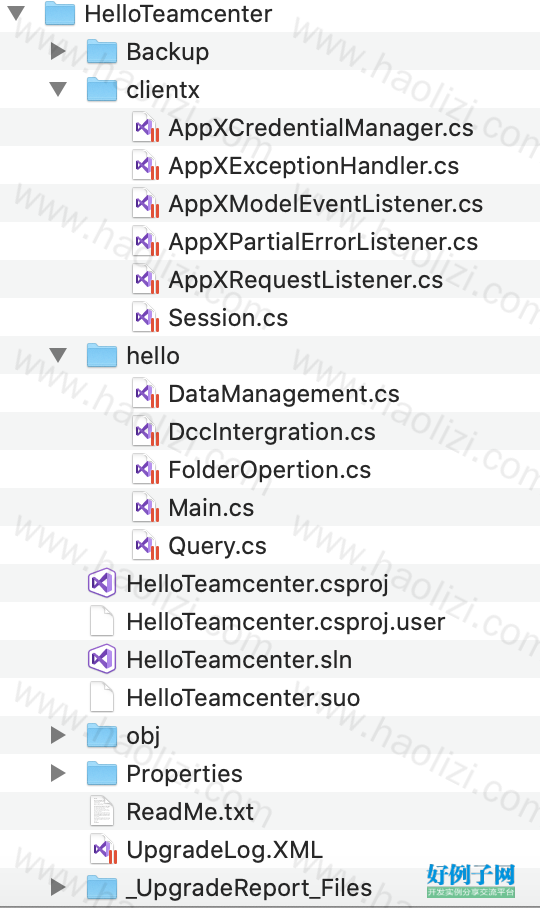Select the FolderOpertion.cs file

pos(270,470)
